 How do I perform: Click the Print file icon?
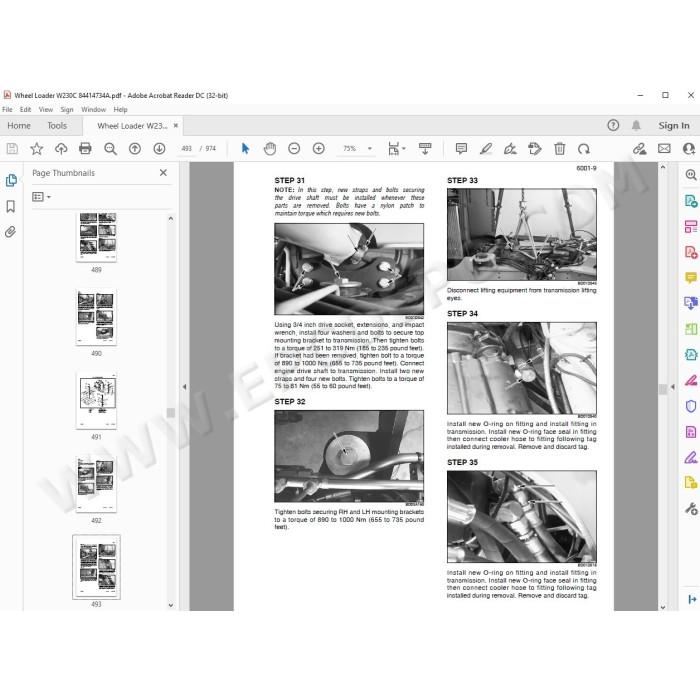pos(85,149)
